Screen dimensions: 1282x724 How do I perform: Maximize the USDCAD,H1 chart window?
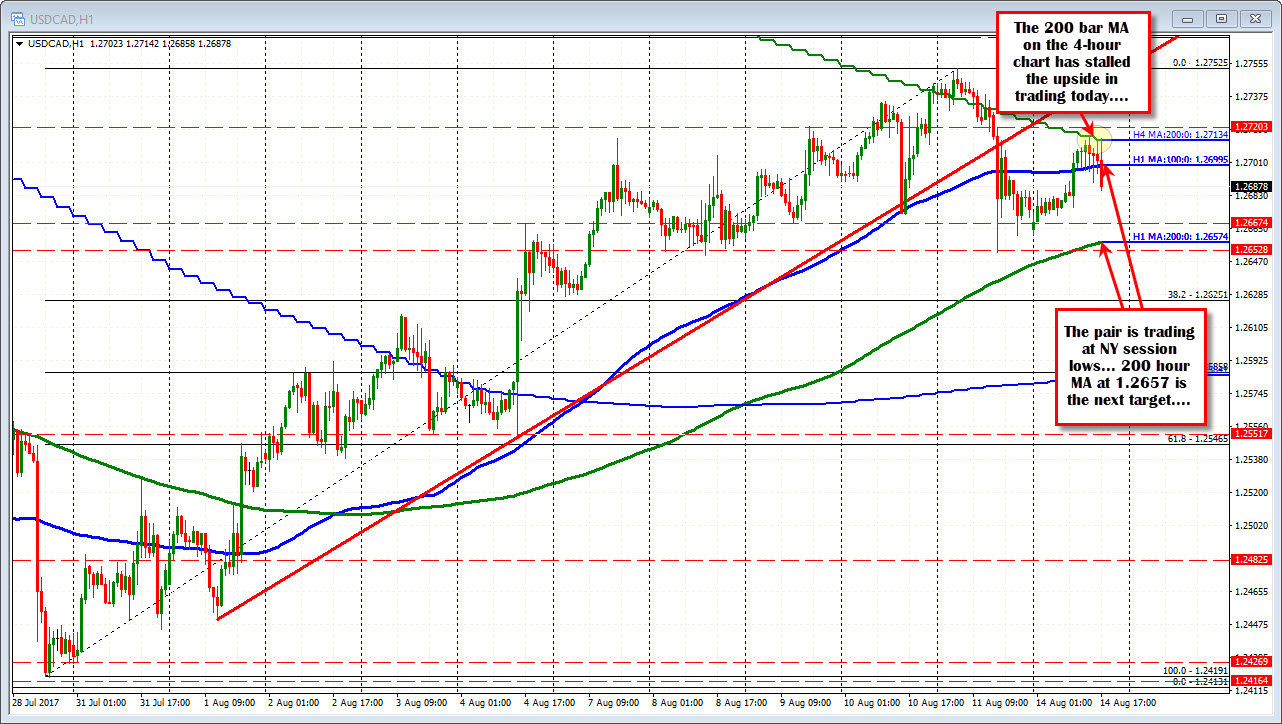1221,18
